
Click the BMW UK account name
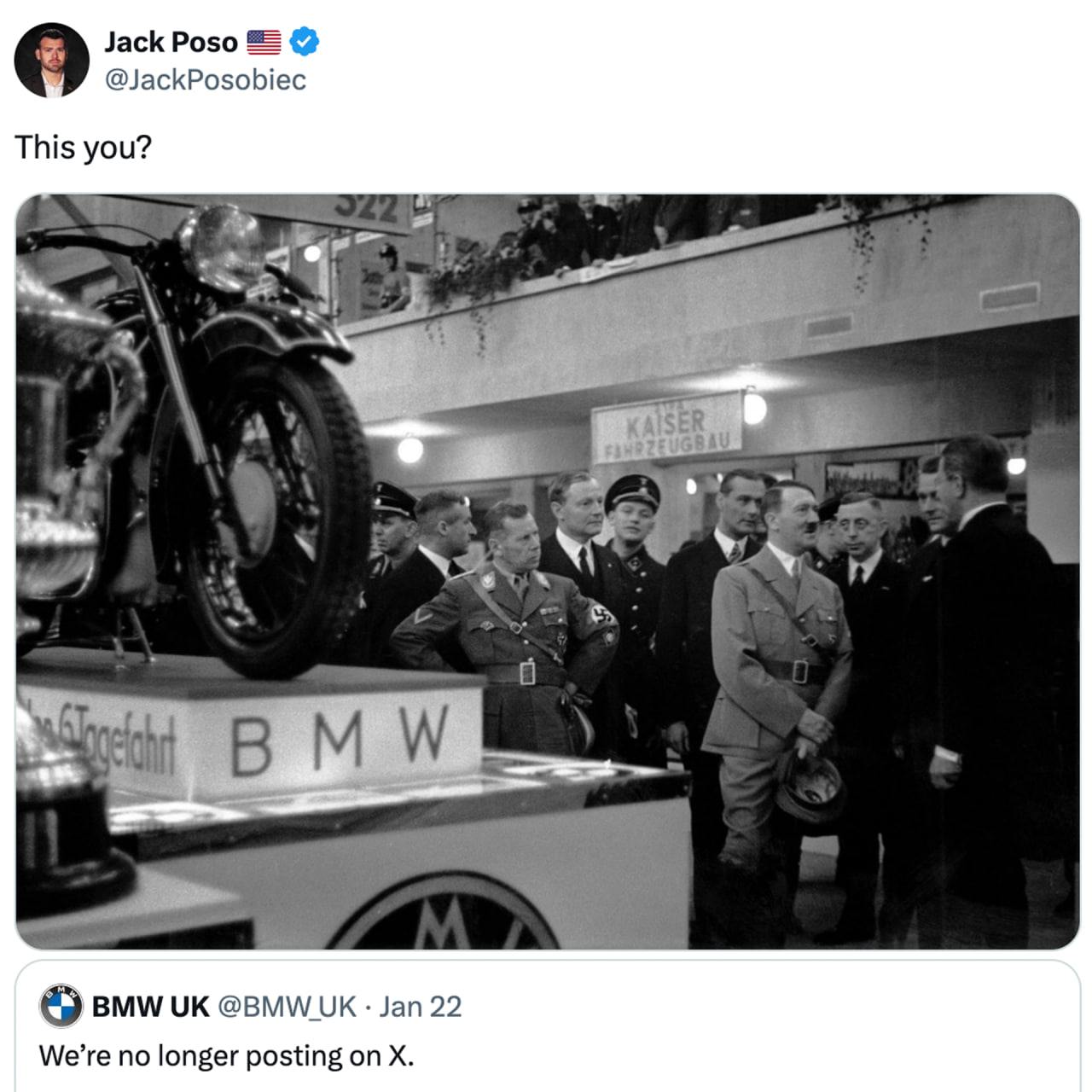coord(150,1007)
